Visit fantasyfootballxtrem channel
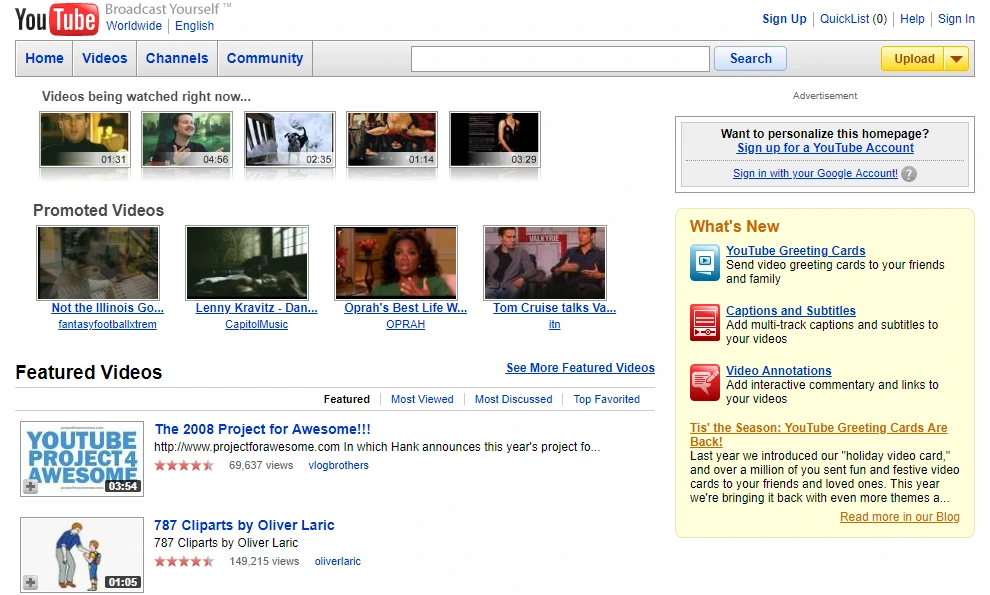990x595 pixels. pos(107,324)
